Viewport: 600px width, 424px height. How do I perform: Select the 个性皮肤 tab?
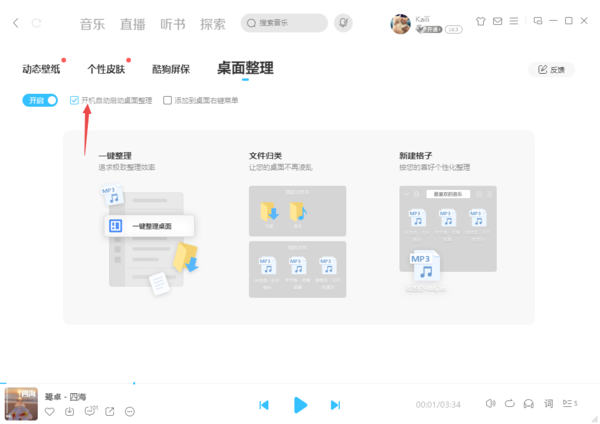click(106, 69)
